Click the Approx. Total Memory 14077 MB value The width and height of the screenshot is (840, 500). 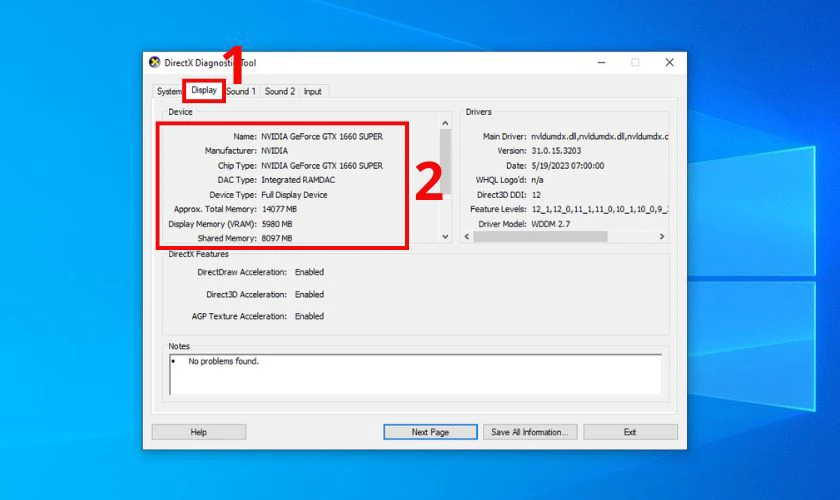click(279, 209)
